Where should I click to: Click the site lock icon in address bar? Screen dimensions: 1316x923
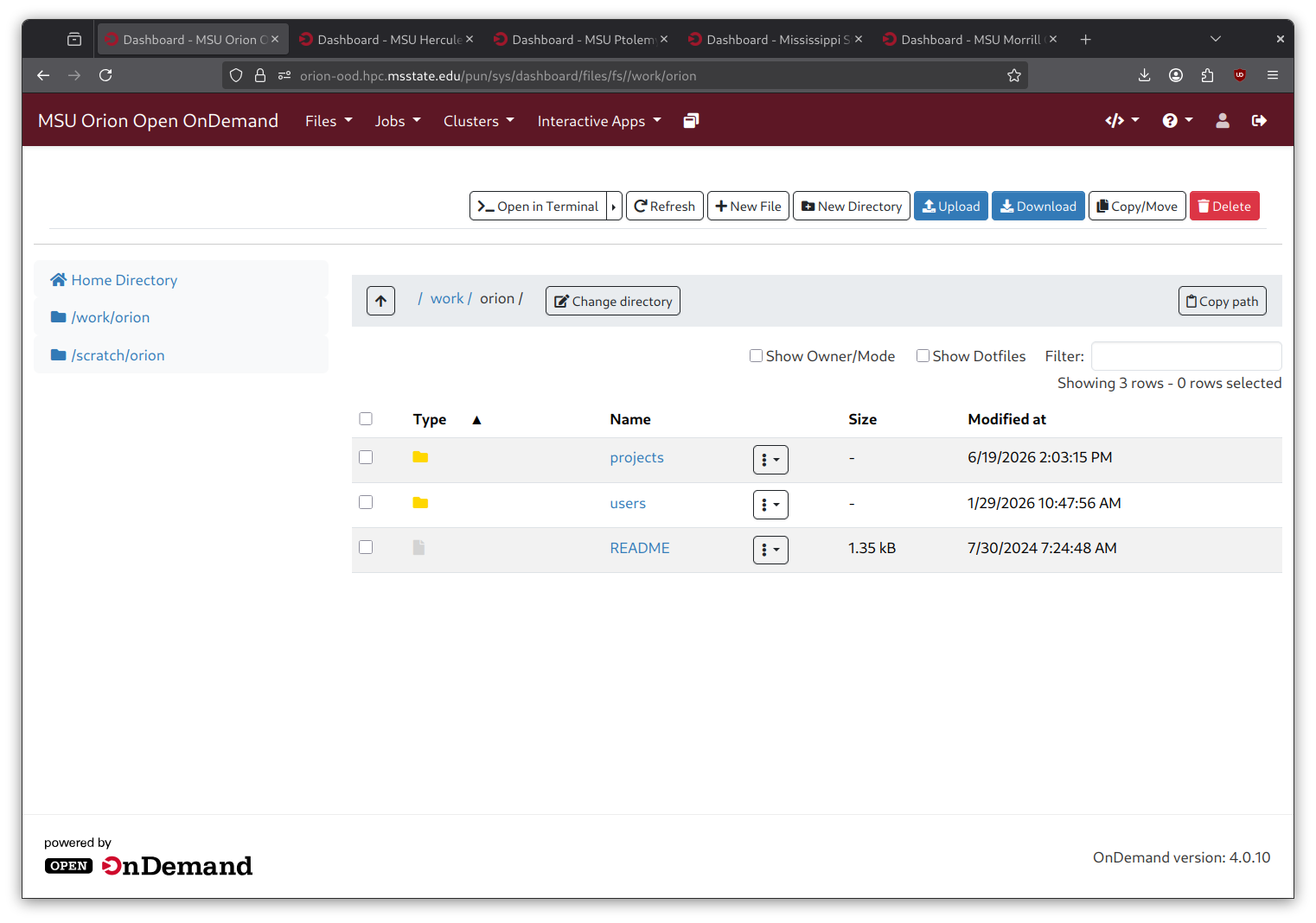click(260, 75)
